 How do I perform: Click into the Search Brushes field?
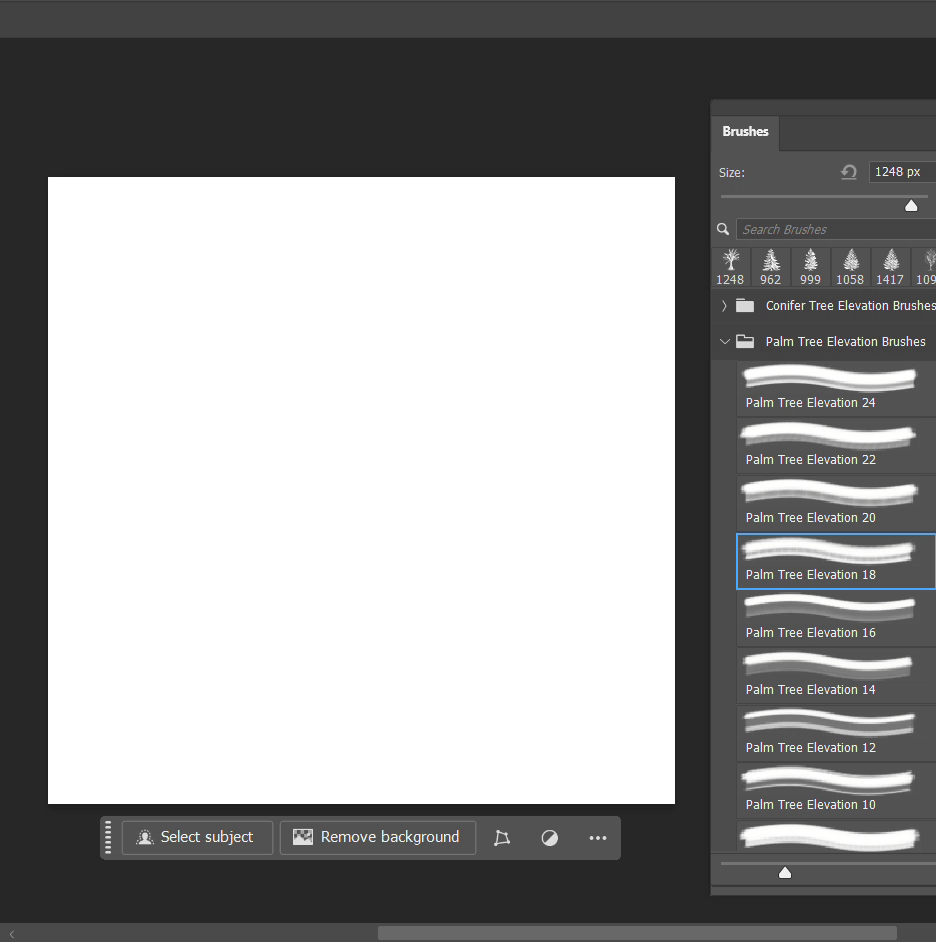(x=835, y=229)
